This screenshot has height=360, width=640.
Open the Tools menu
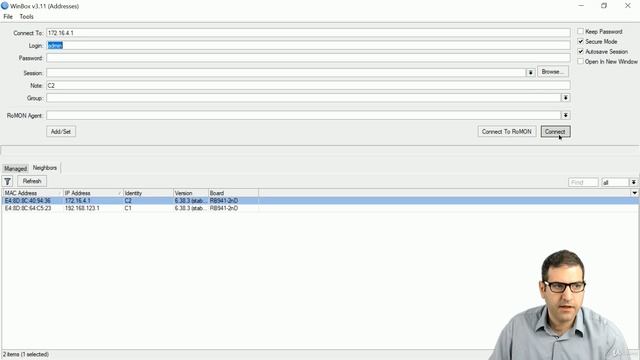[x=27, y=17]
